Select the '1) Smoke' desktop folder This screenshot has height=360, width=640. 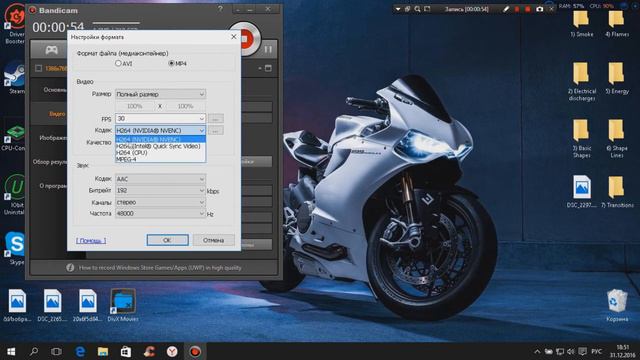coord(582,24)
